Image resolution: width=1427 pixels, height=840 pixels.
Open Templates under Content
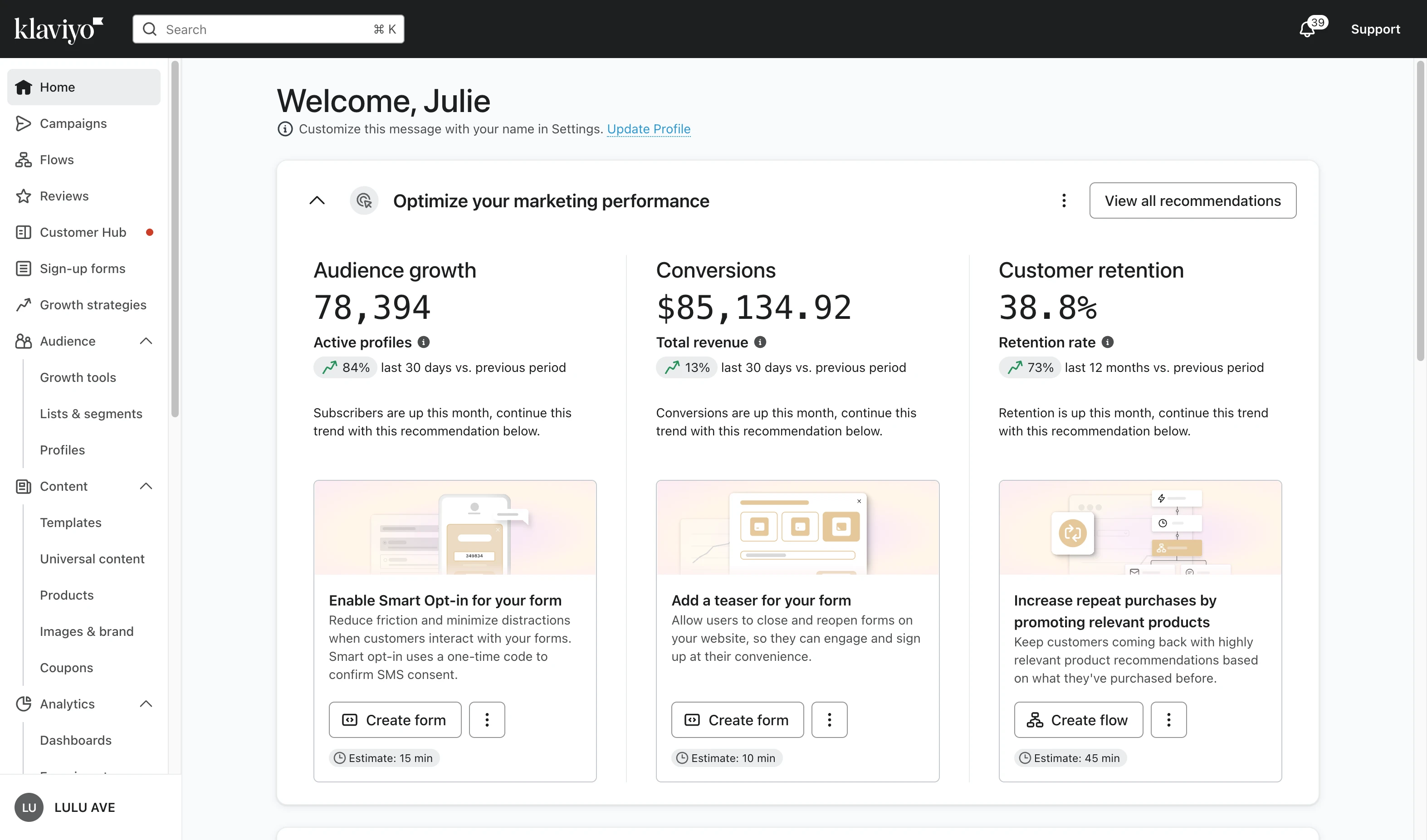[x=71, y=523]
